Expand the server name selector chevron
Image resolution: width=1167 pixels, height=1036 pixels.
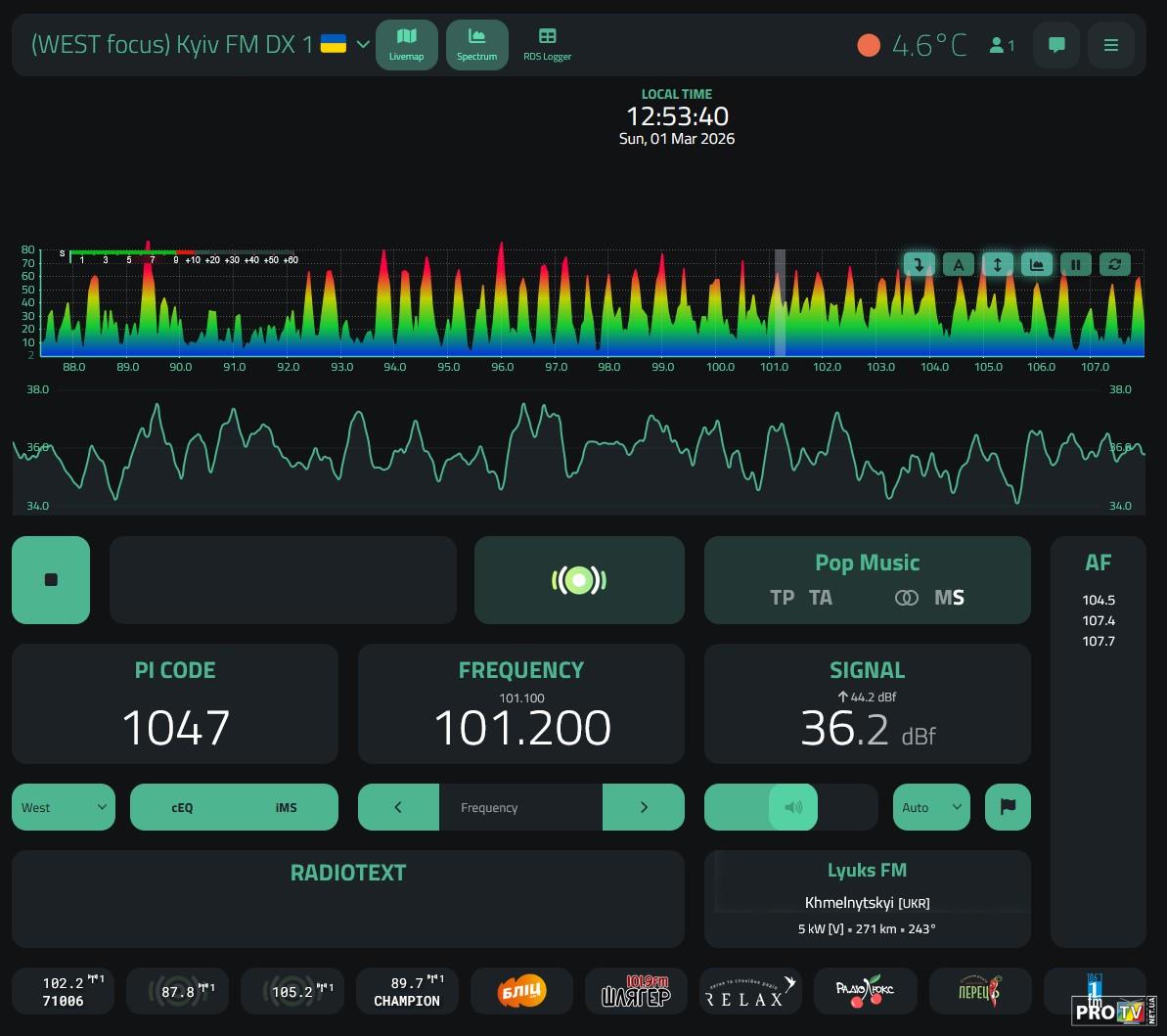pyautogui.click(x=363, y=44)
